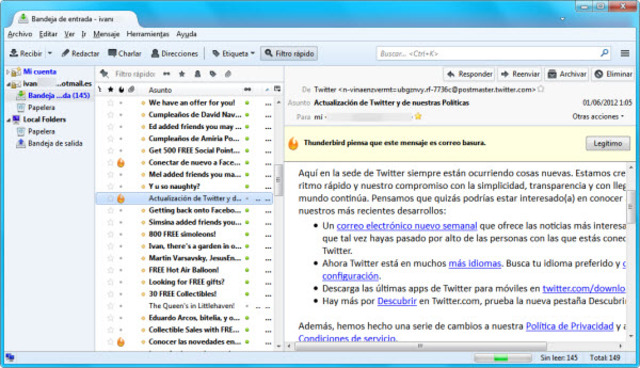Toggle tags quick filter icon
640x368 pixels.
tap(213, 74)
